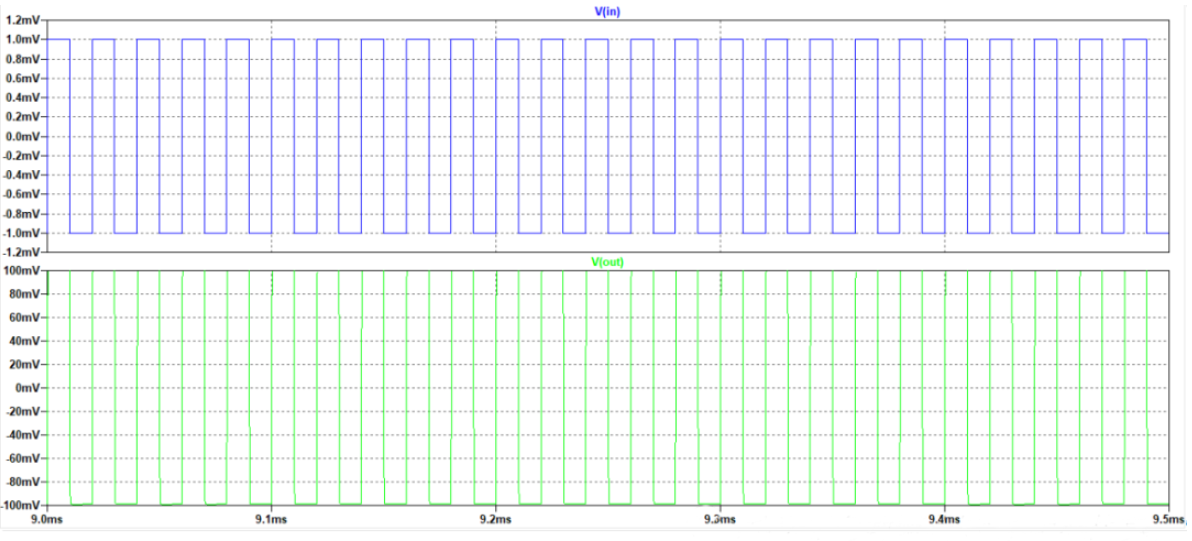This screenshot has width=1192, height=541.
Task: Click the -40mV axis label
Action: coord(25,435)
